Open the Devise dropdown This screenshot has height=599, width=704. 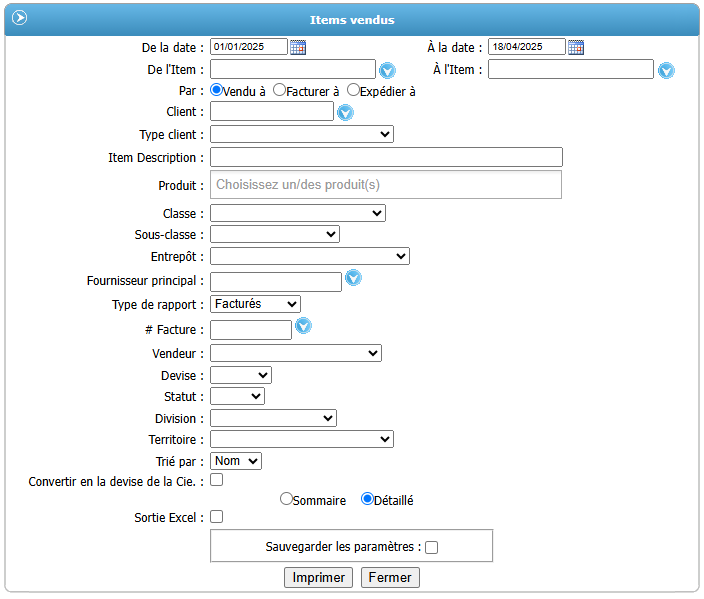click(x=241, y=375)
